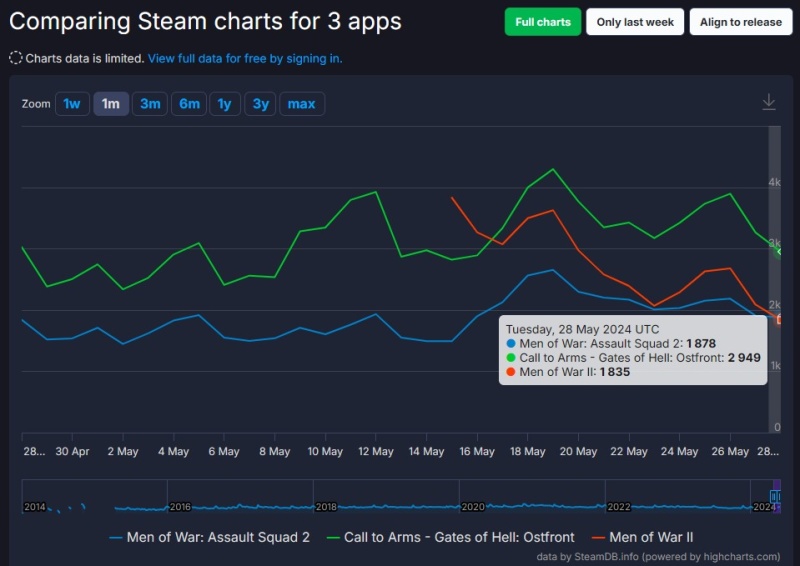The width and height of the screenshot is (800, 566).
Task: Select the Full charts button
Action: (542, 22)
